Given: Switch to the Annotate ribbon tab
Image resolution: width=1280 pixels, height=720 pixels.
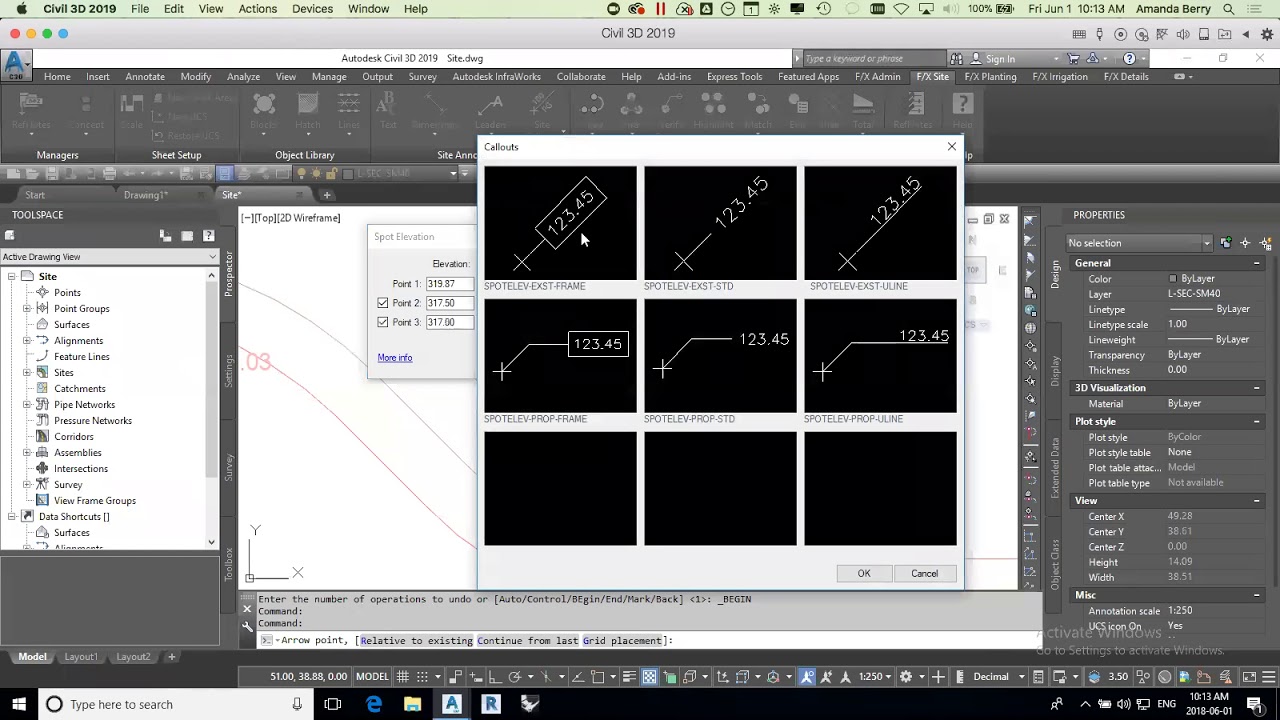Looking at the screenshot, I should click(x=145, y=77).
